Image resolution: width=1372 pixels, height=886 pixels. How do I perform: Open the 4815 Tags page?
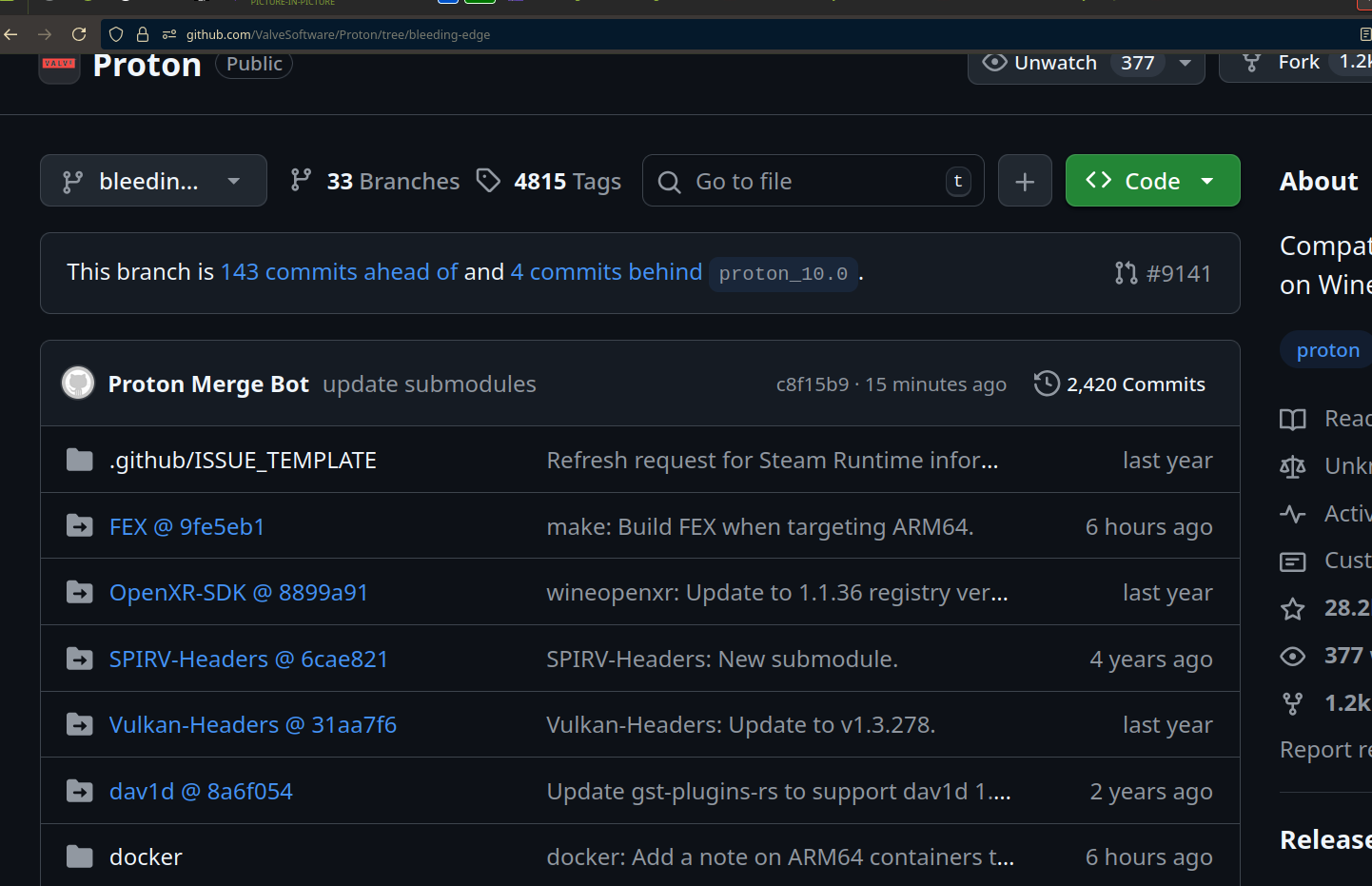coord(549,181)
